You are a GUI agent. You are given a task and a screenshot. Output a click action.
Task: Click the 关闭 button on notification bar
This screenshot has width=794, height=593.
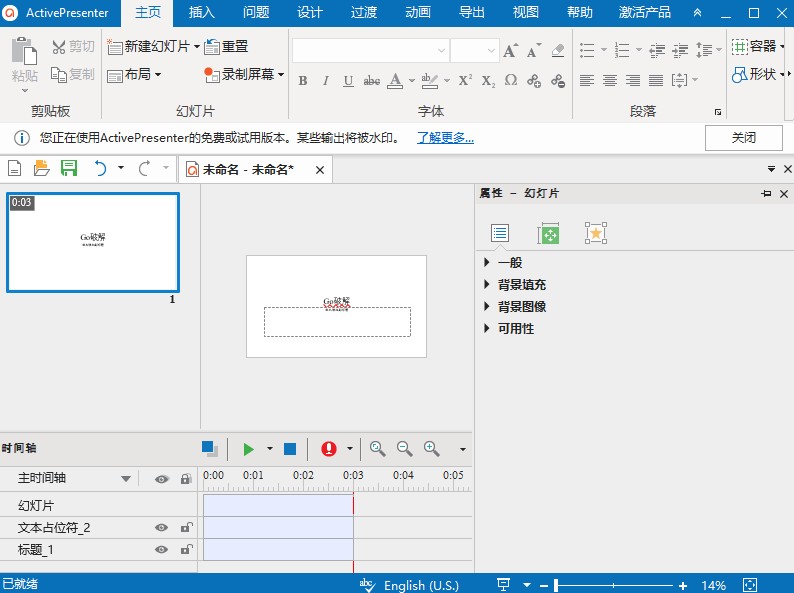(x=743, y=138)
